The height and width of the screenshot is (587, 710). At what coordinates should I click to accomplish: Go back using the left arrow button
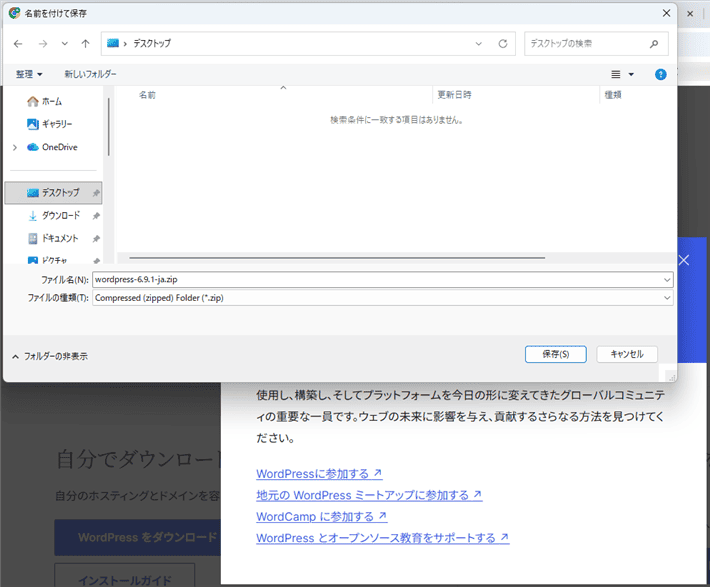click(18, 43)
